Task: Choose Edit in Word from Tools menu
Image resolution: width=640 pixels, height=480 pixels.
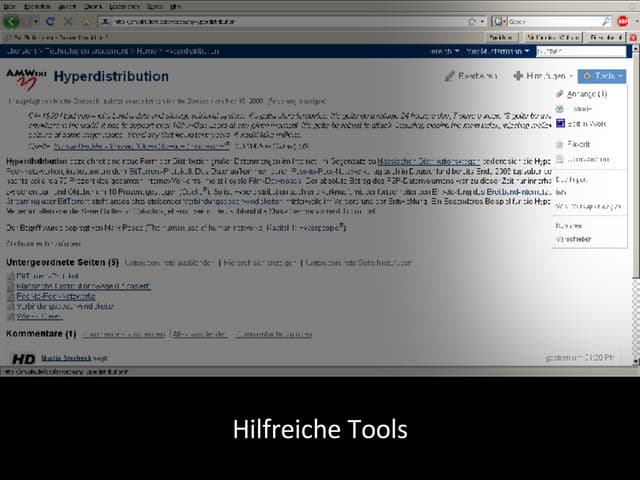Action: pos(587,124)
